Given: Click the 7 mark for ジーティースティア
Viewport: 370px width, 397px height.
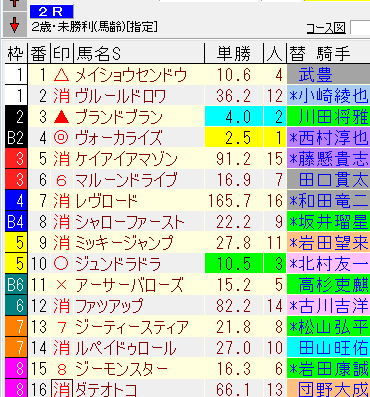Looking at the screenshot, I should click(62, 327).
